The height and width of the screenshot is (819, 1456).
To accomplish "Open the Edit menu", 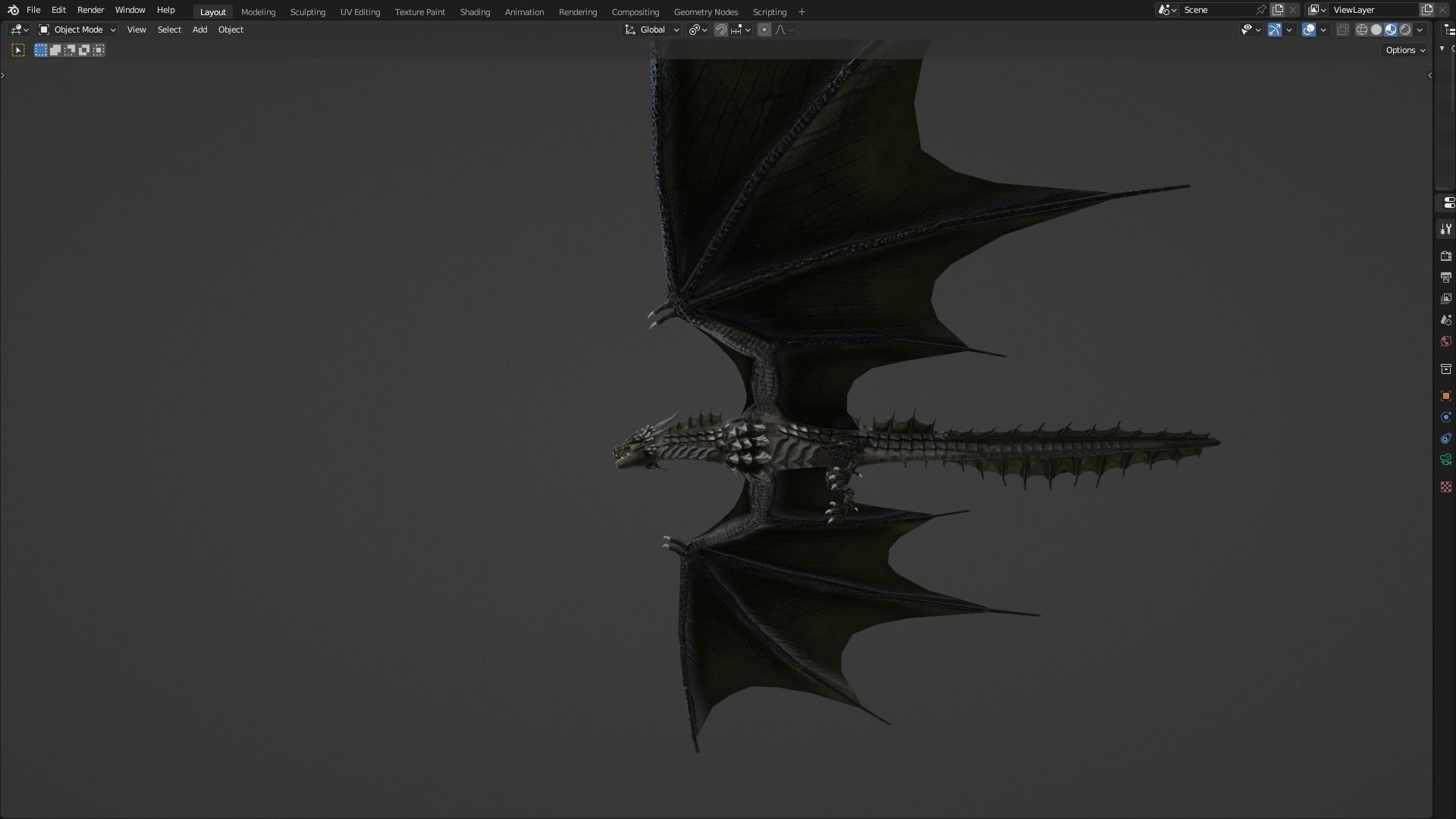I will pos(58,10).
